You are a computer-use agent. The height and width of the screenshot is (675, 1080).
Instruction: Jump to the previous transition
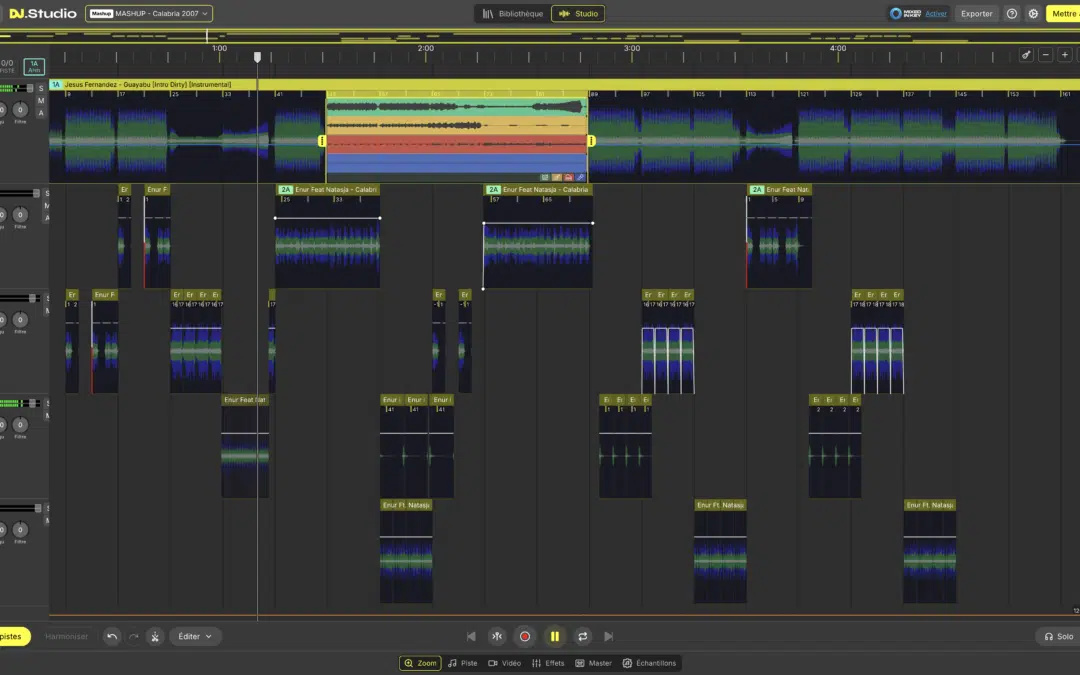[471, 636]
